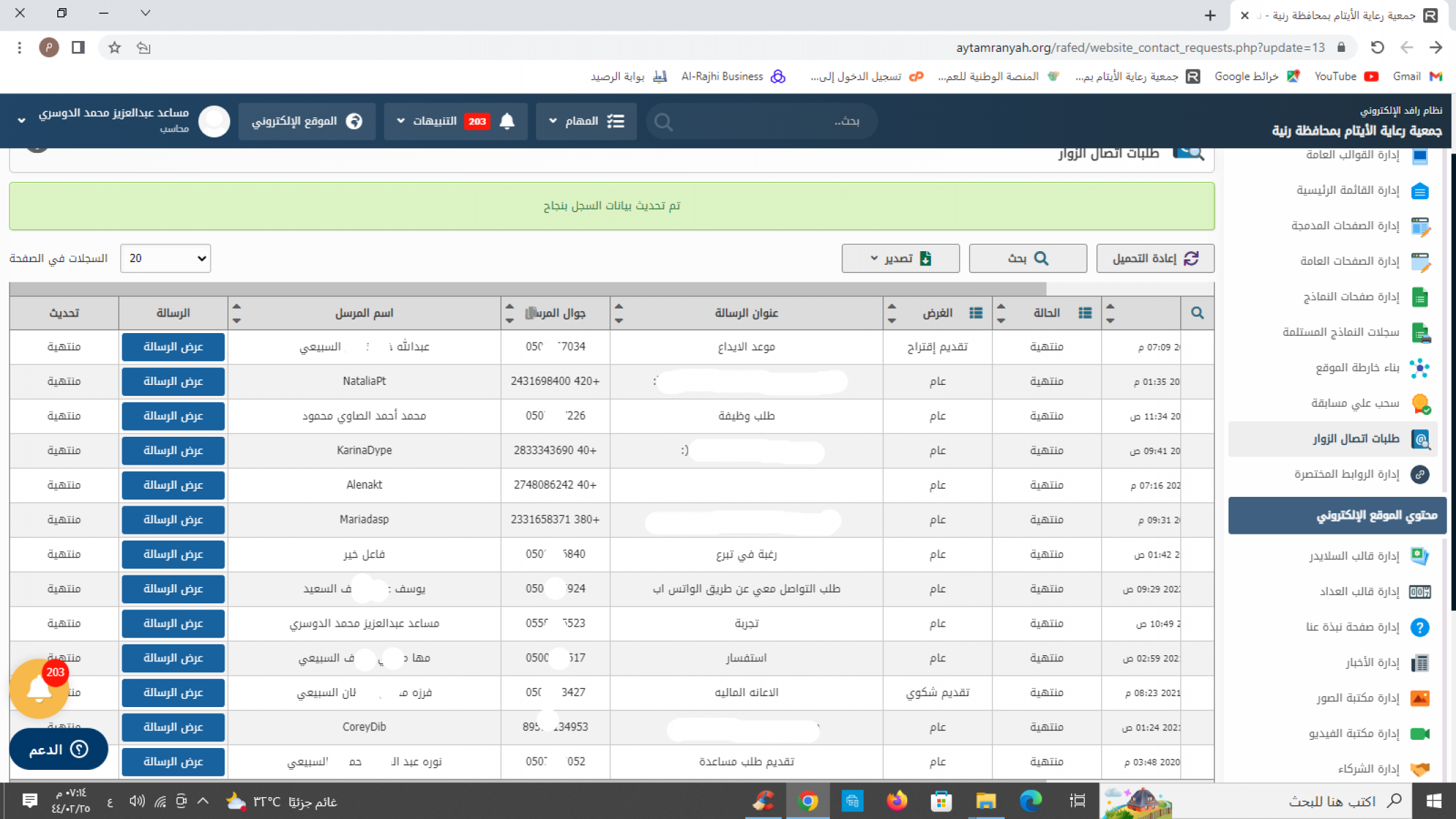Click the table search magnifier column icon
This screenshot has width=1456, height=819.
pos(1197,313)
